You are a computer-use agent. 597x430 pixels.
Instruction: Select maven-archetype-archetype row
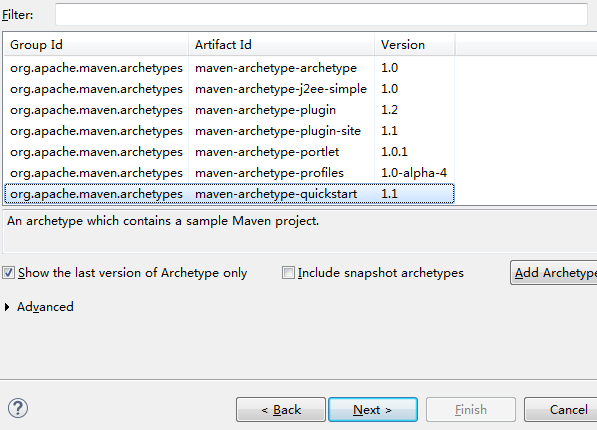[229, 68]
